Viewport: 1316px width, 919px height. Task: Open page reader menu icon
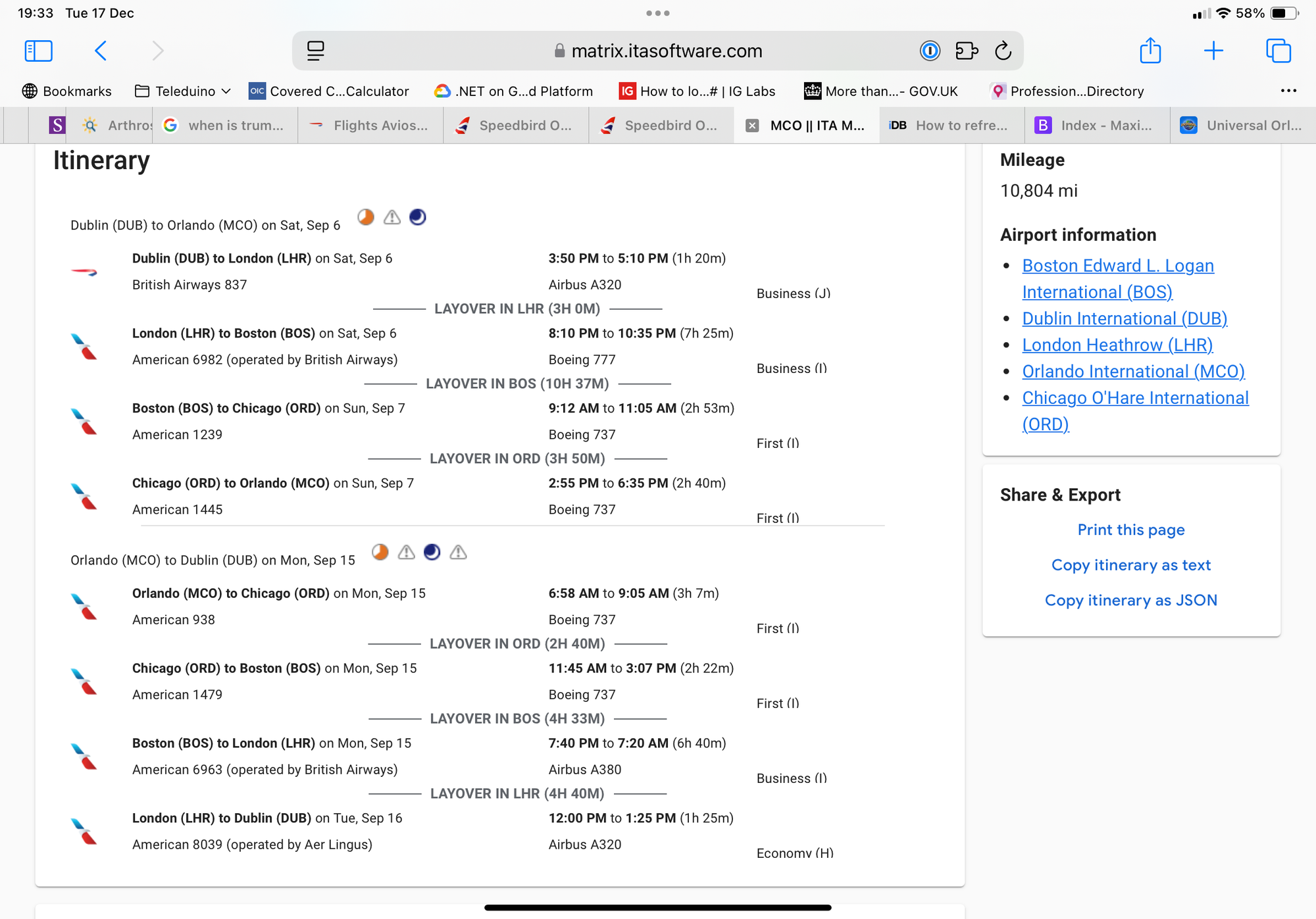[316, 51]
